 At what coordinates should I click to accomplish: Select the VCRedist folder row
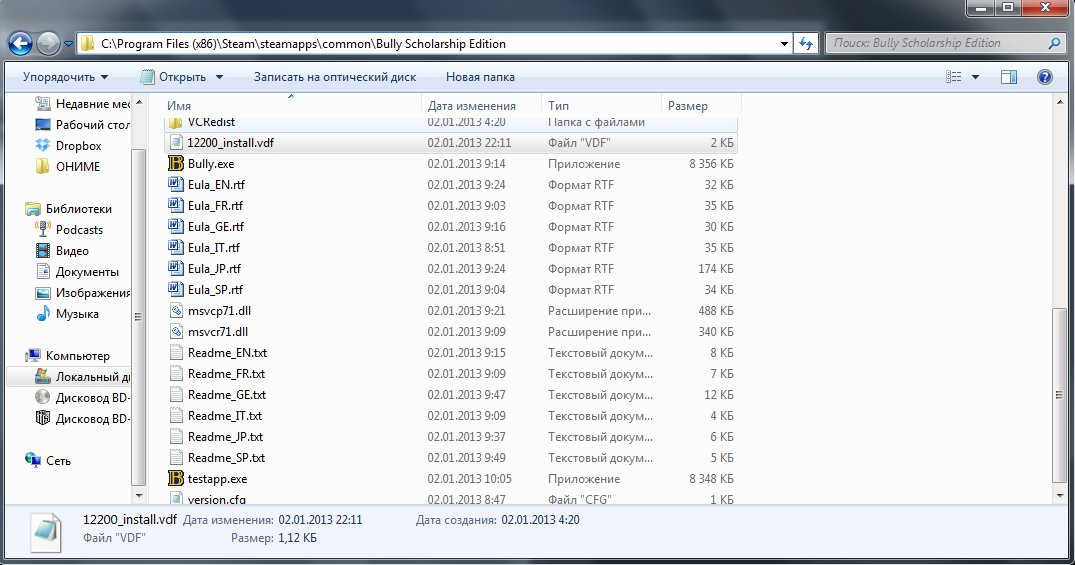[451, 123]
